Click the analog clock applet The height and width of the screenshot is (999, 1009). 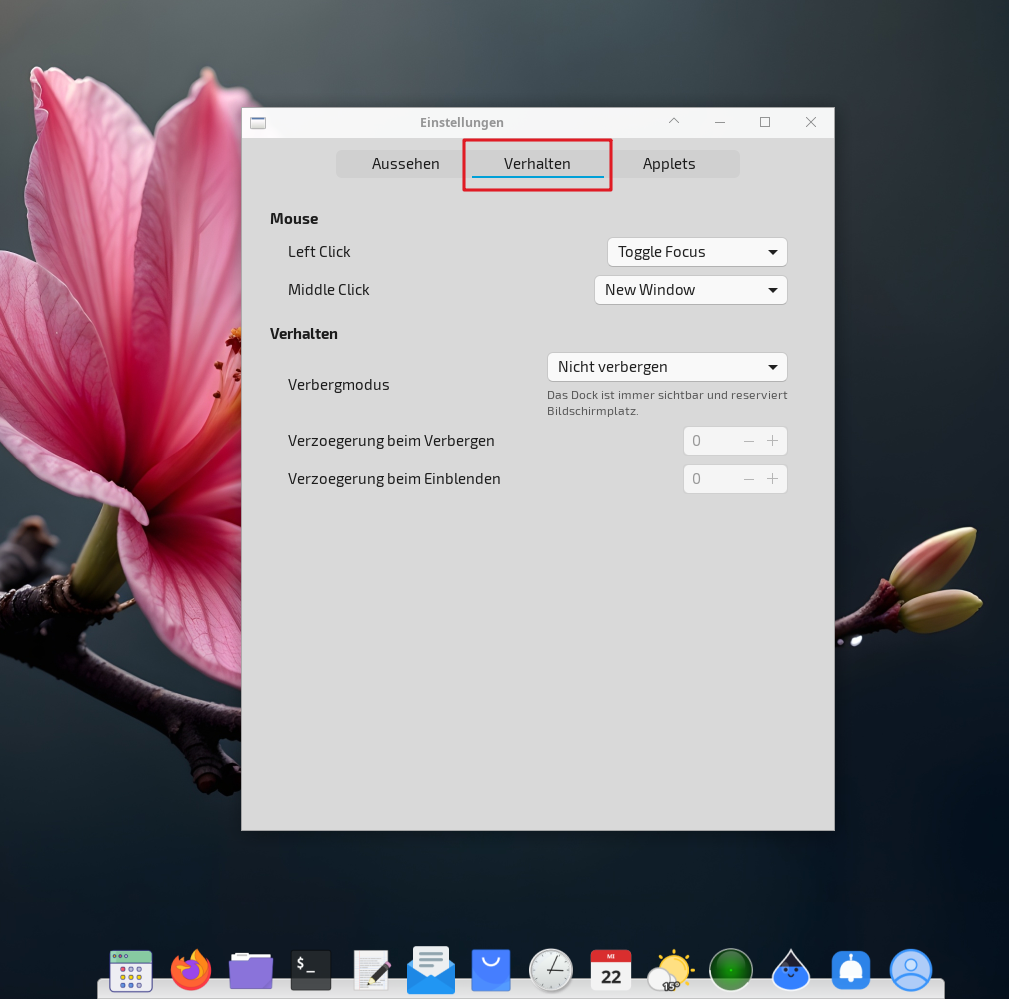(551, 970)
